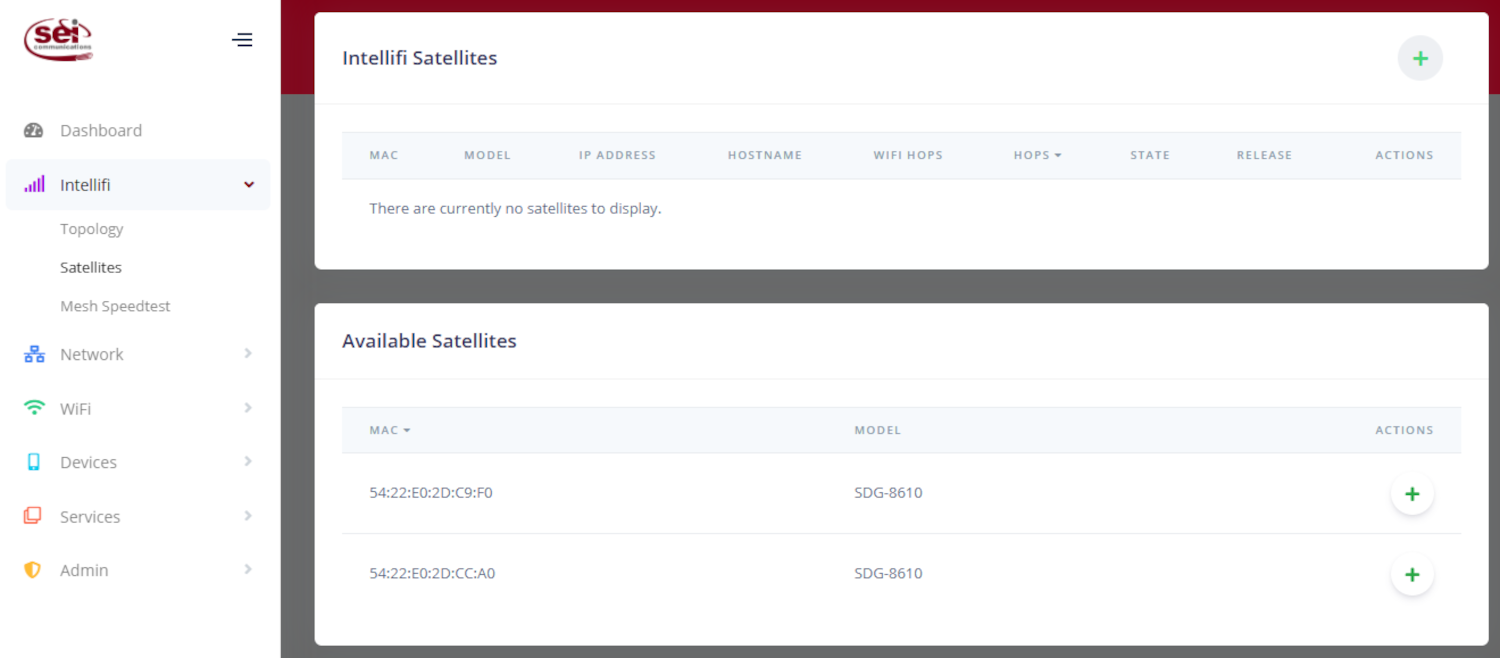
Task: Click the SEI Communications logo
Action: [59, 39]
